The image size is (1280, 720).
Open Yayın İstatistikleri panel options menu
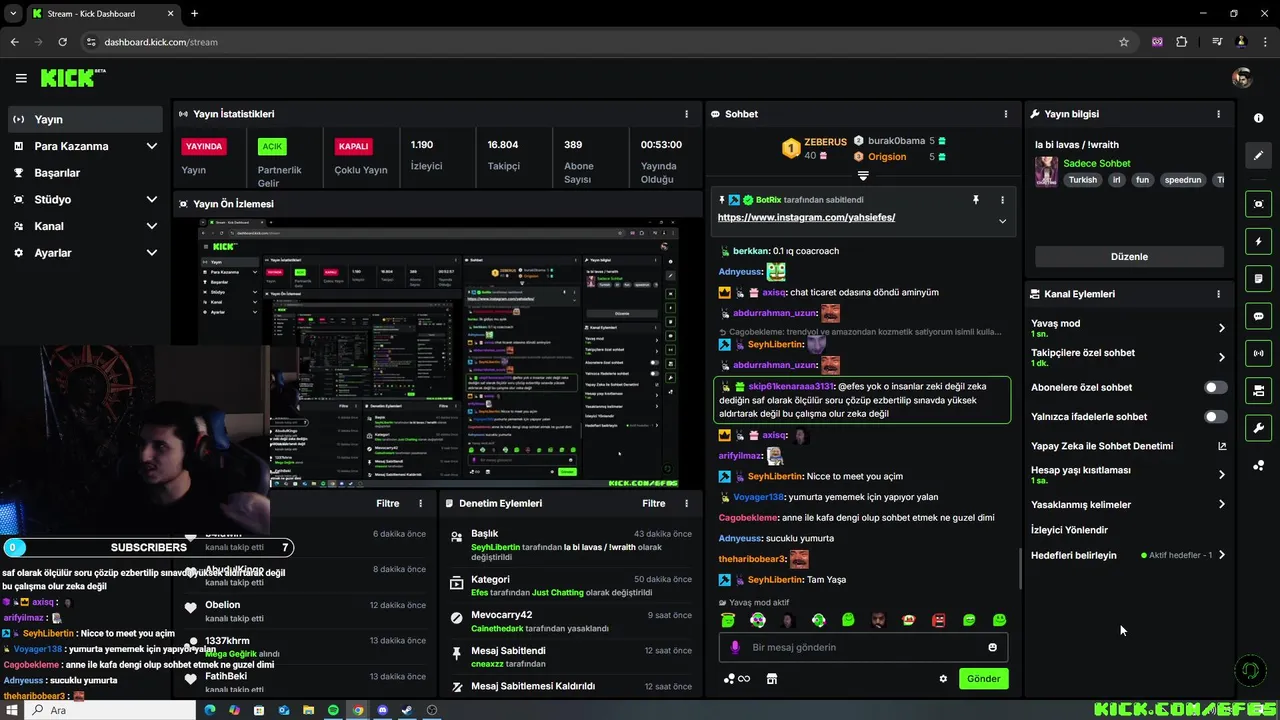(x=686, y=114)
